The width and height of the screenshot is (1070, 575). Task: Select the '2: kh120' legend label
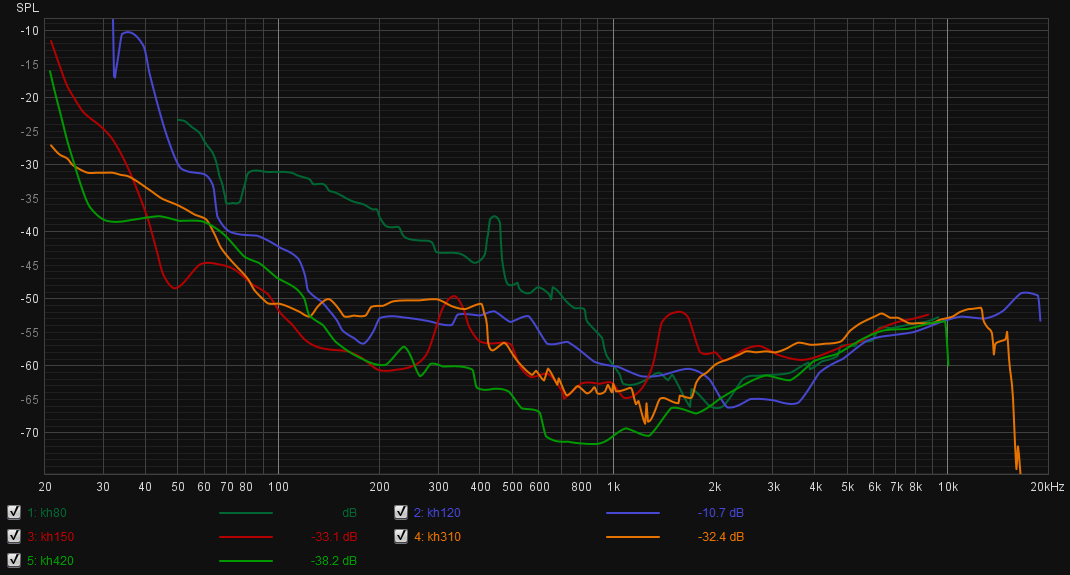437,513
